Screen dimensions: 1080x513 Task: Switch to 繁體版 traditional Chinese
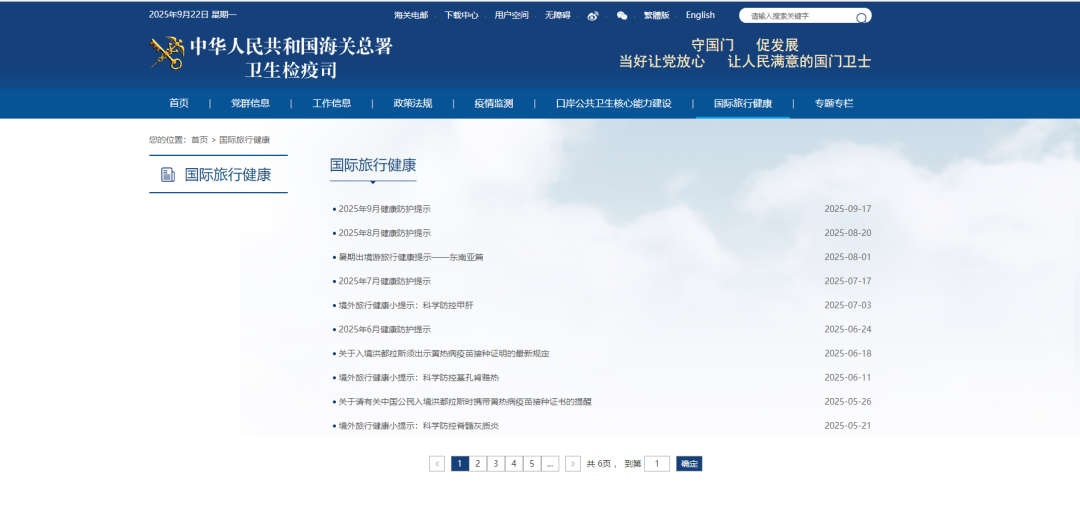[x=656, y=15]
